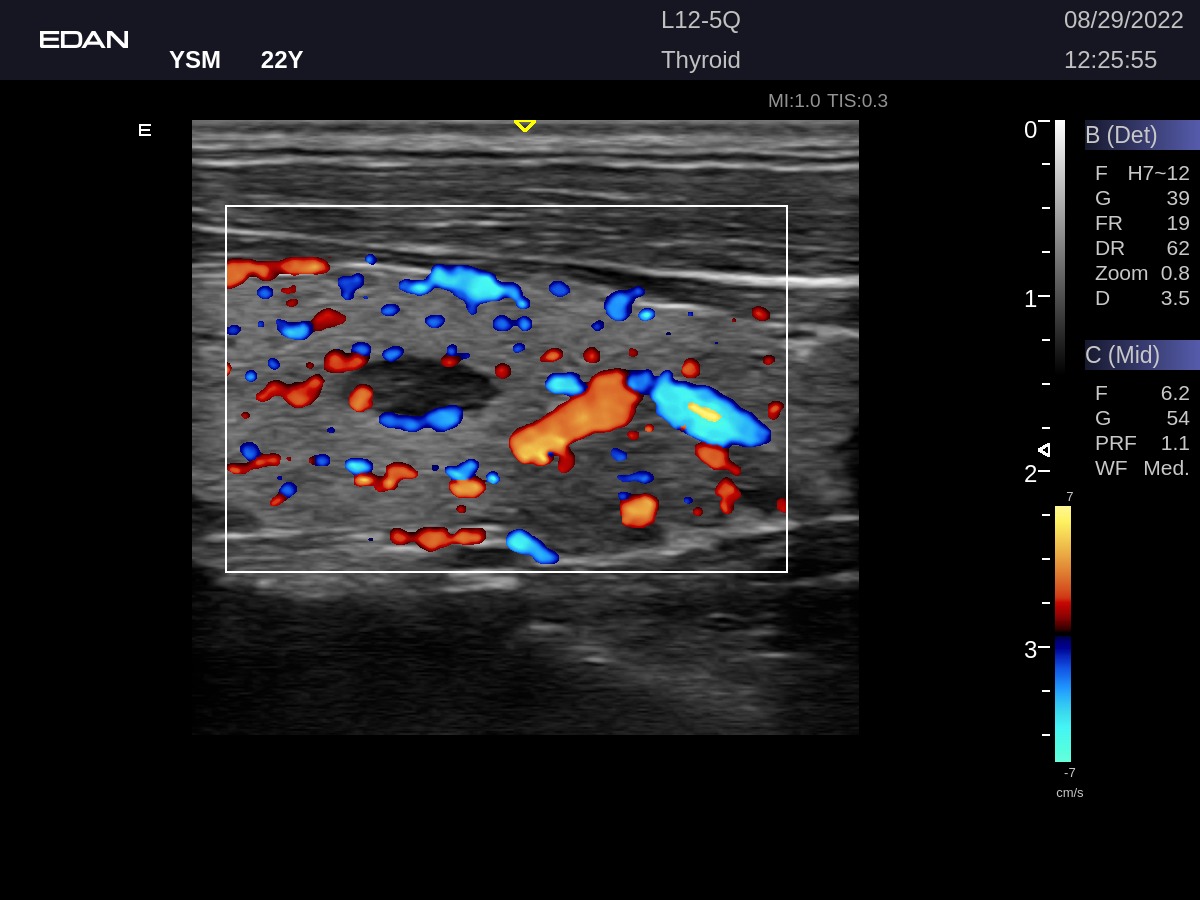
Task: Select the Zoom 0.8 parameter
Action: pos(1141,273)
